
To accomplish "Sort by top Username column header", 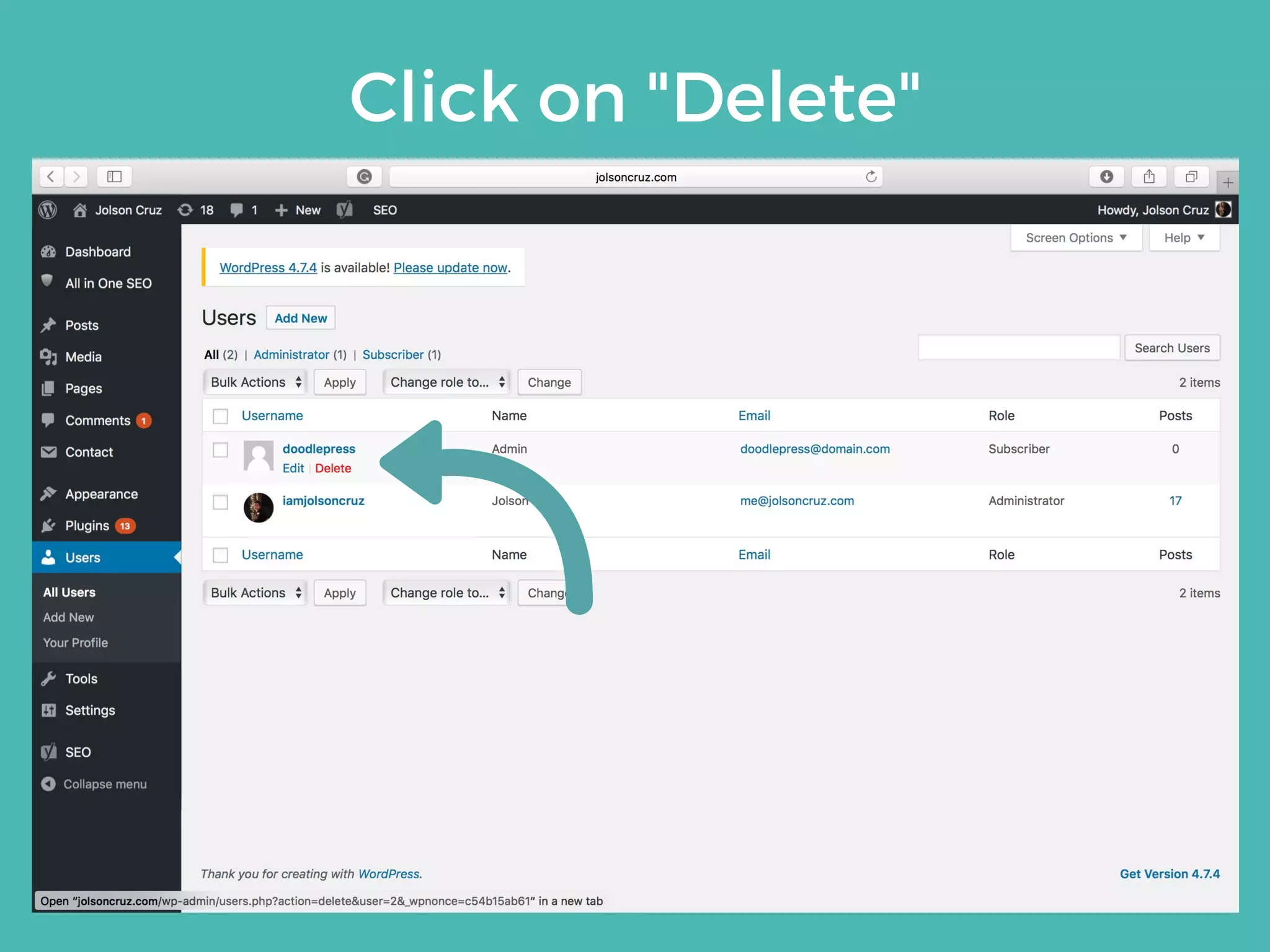I will coord(272,416).
